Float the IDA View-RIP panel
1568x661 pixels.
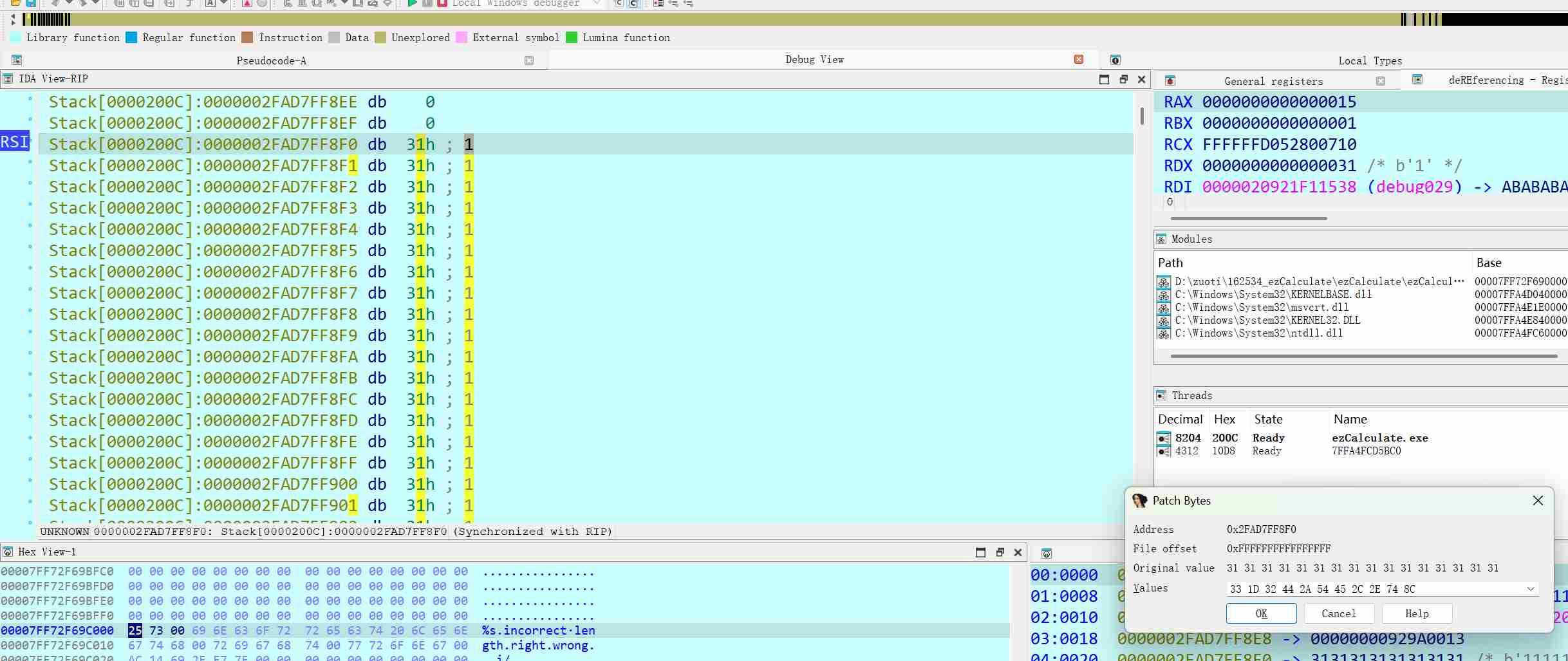pos(1123,79)
